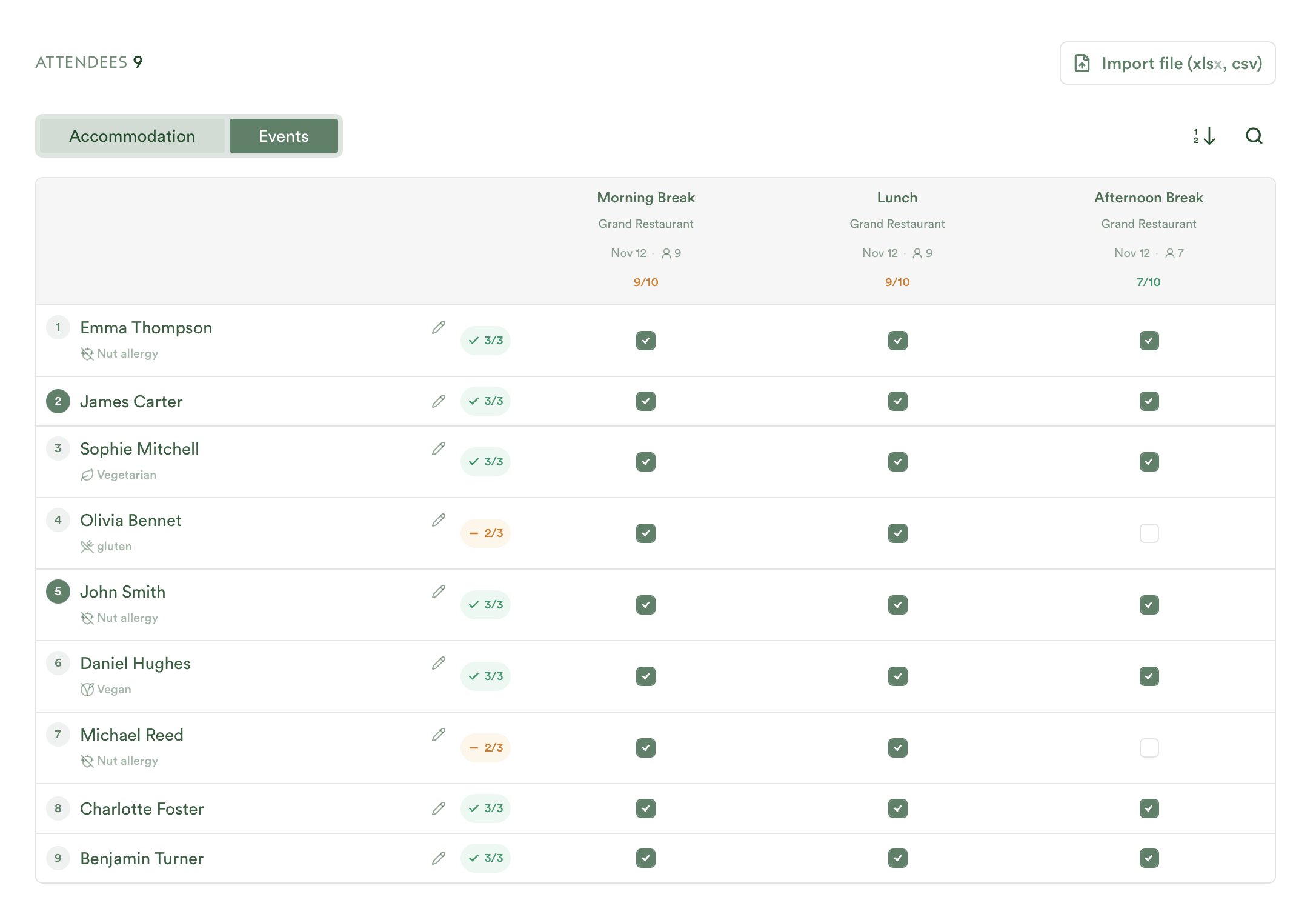Switch to the Accommodation tab
The image size is (1316, 920).
(132, 136)
